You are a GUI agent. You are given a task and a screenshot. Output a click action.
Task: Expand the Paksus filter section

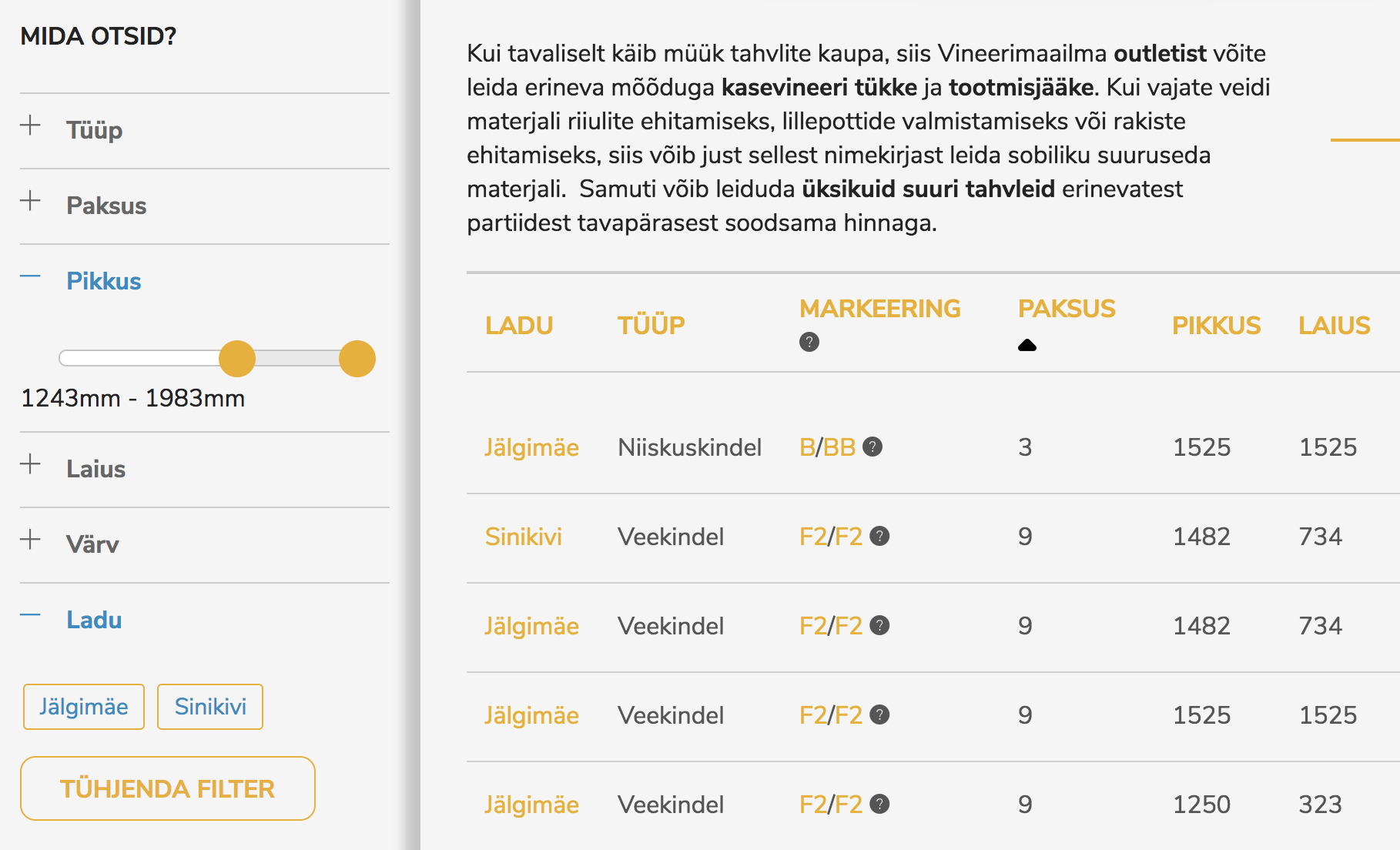pyautogui.click(x=30, y=201)
